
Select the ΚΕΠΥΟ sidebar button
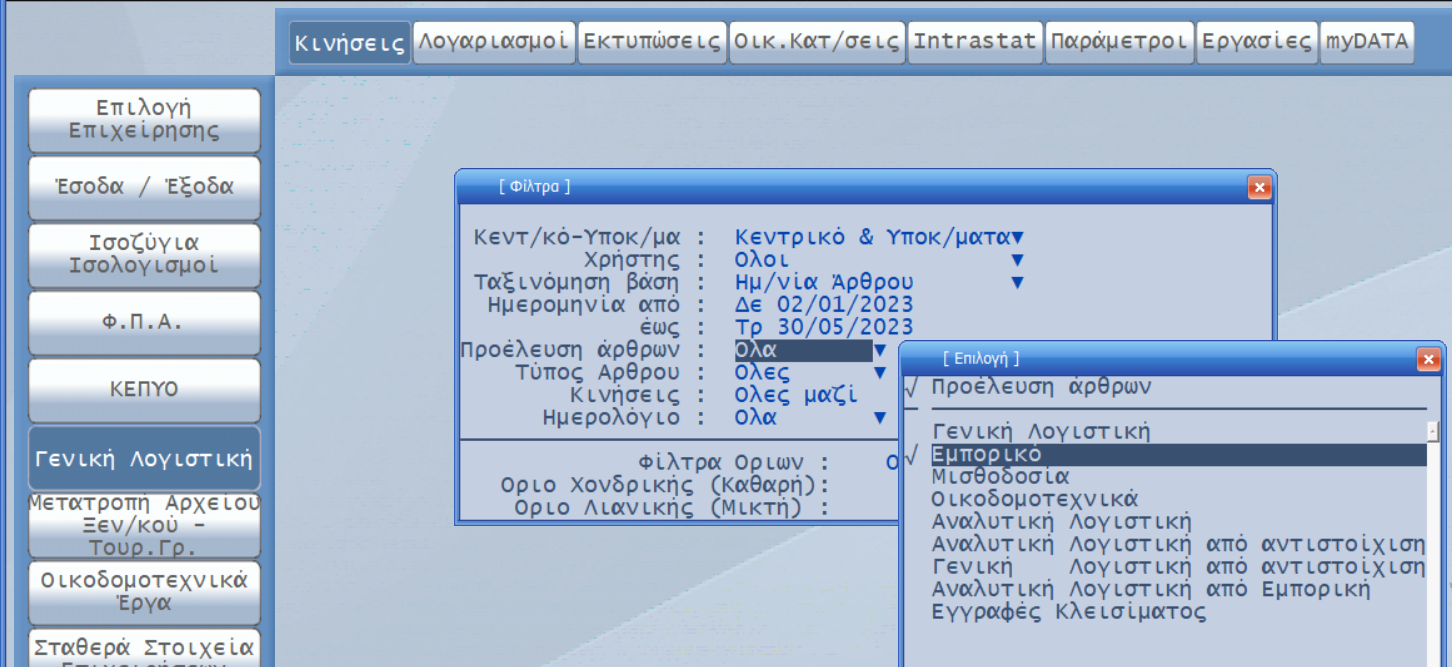click(x=144, y=389)
